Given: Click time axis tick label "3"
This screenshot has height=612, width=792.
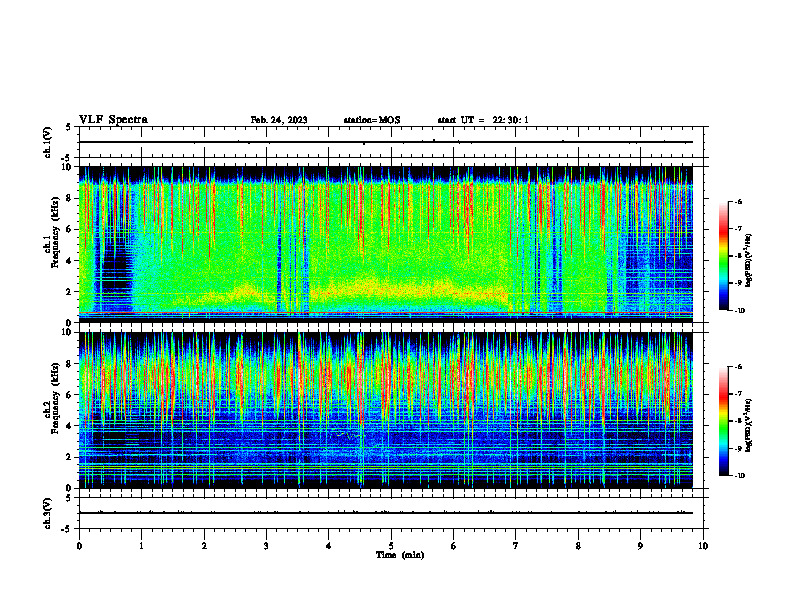Looking at the screenshot, I should coord(266,546).
